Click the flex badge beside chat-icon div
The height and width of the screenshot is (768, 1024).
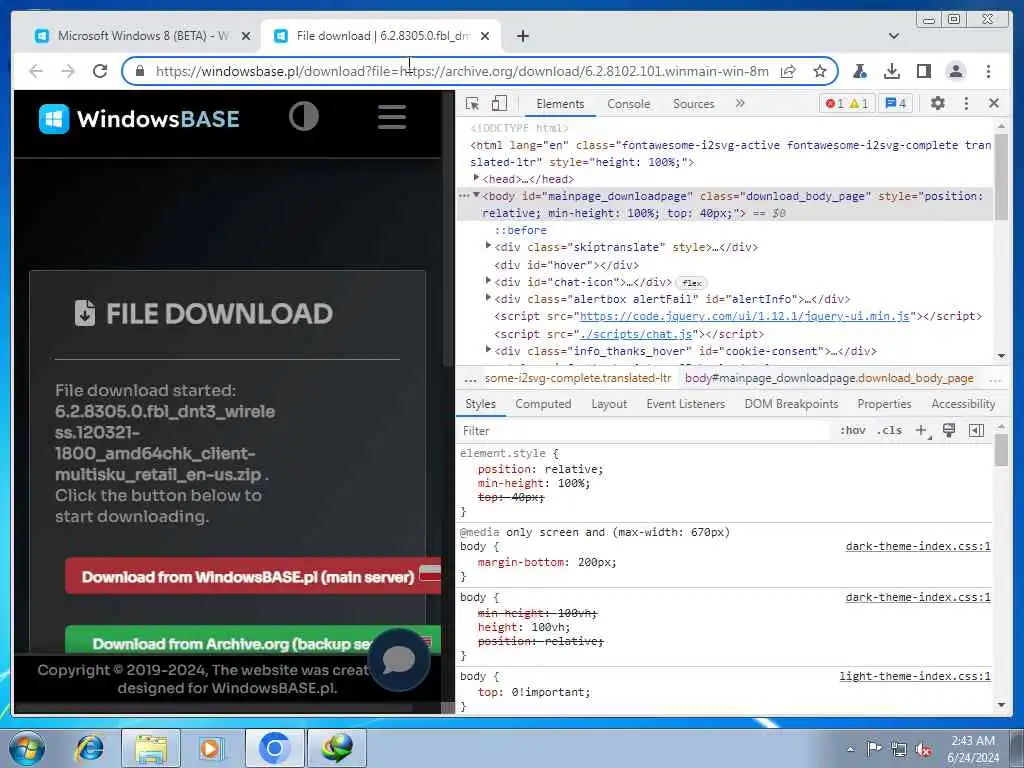tap(692, 283)
